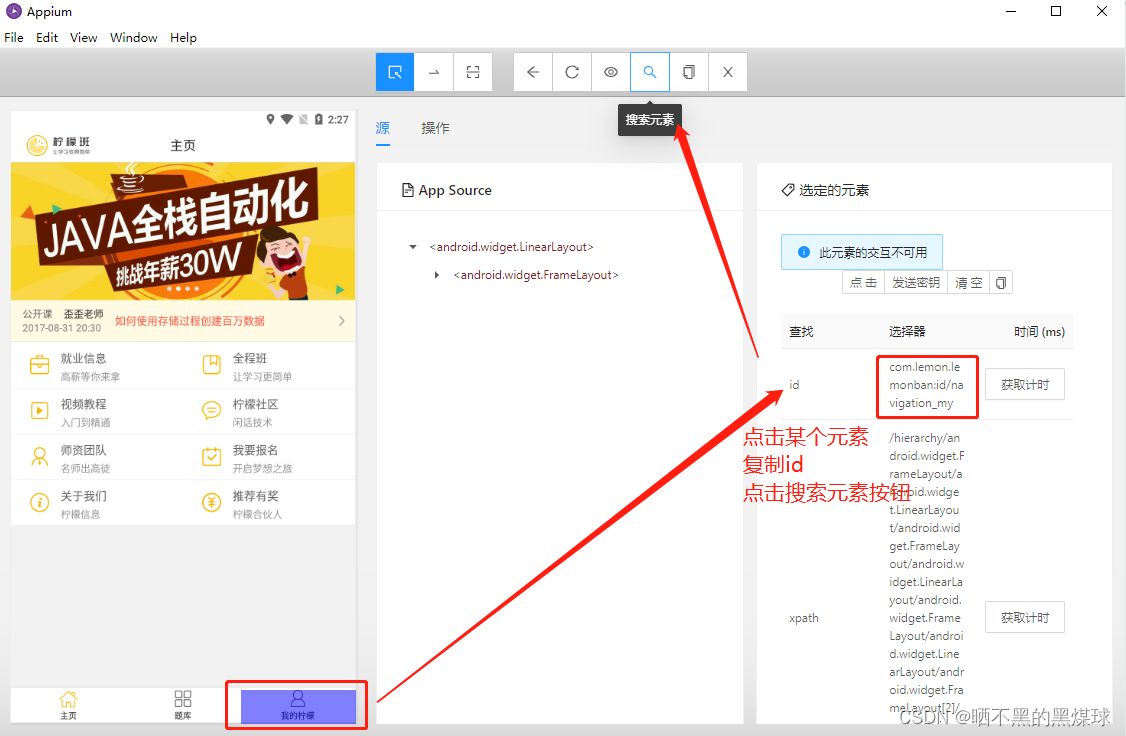Screen dimensions: 1126x736
Task: Open the 如何使用存储过程创建百万数据 course row arrow
Action: [341, 321]
